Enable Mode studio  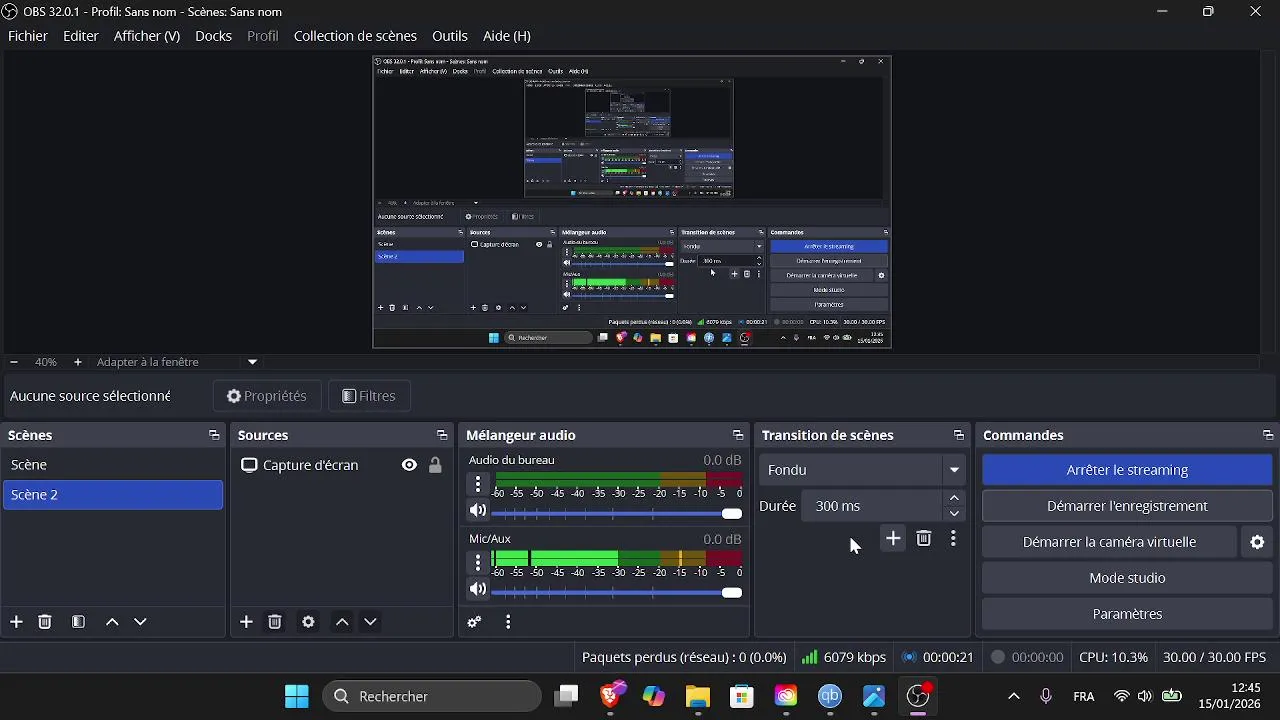(x=1127, y=578)
